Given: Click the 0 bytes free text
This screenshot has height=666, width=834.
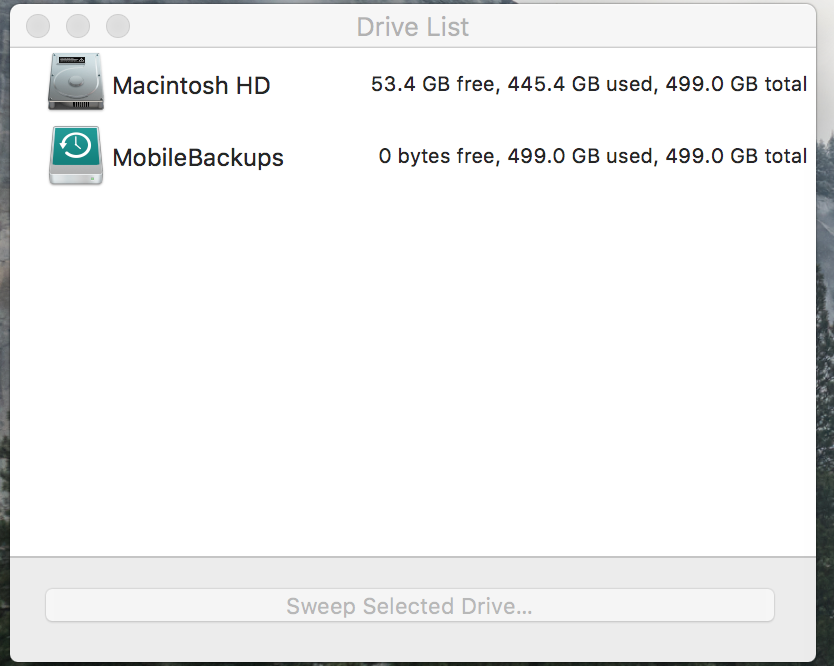Looking at the screenshot, I should pyautogui.click(x=436, y=156).
